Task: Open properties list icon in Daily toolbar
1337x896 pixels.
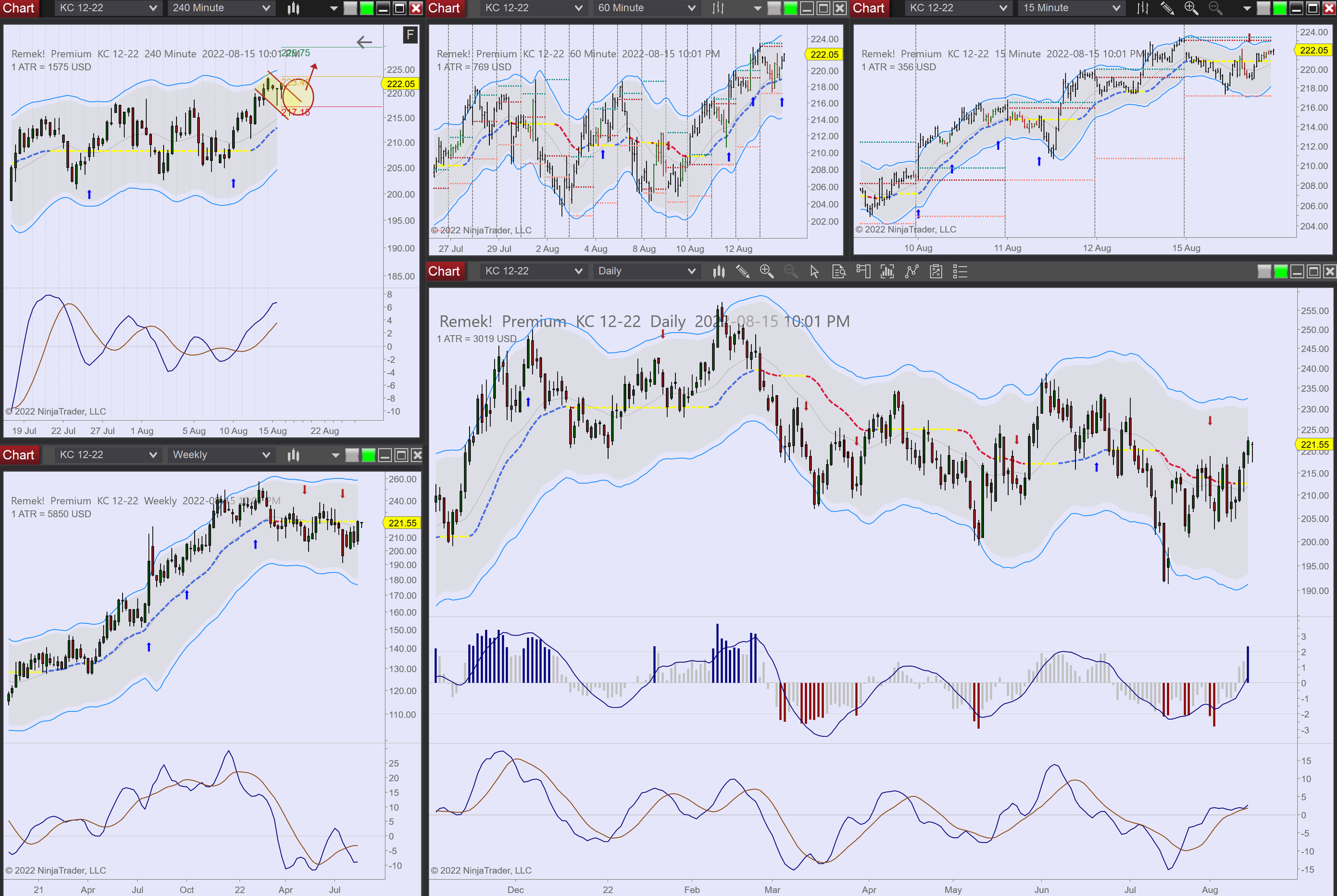Action: (960, 272)
